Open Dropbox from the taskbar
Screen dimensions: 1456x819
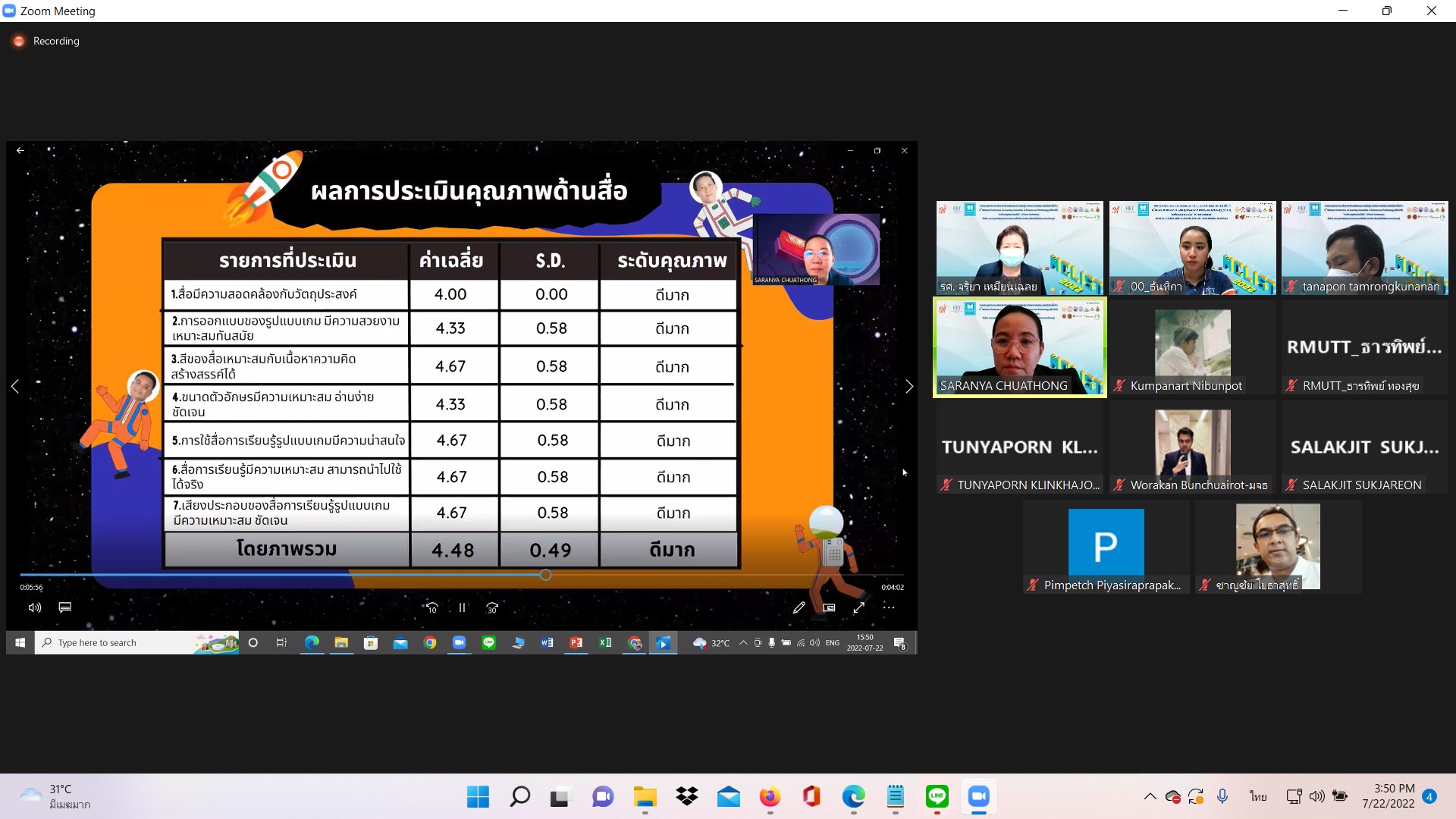click(x=687, y=796)
